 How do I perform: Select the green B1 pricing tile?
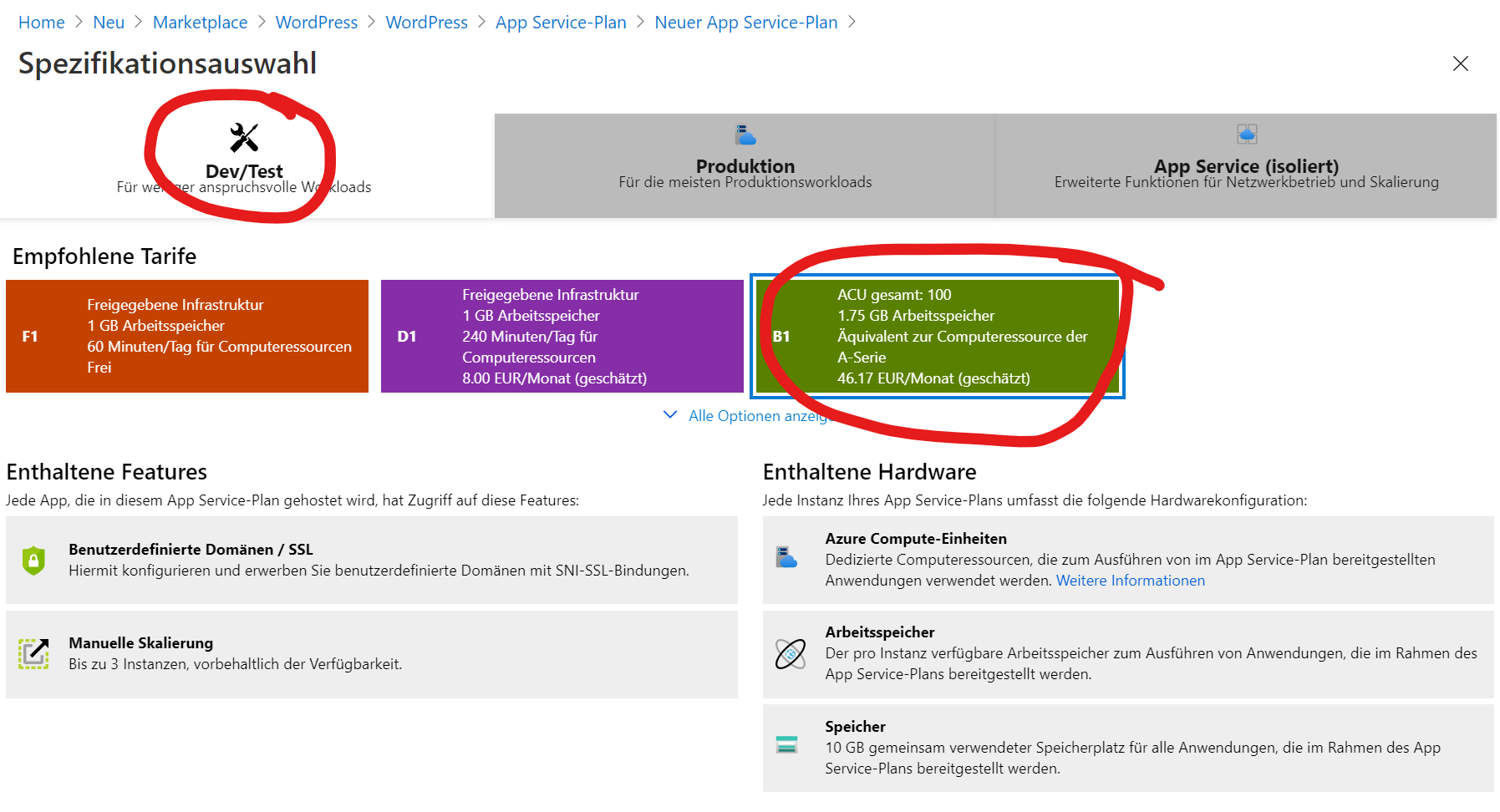(x=936, y=336)
